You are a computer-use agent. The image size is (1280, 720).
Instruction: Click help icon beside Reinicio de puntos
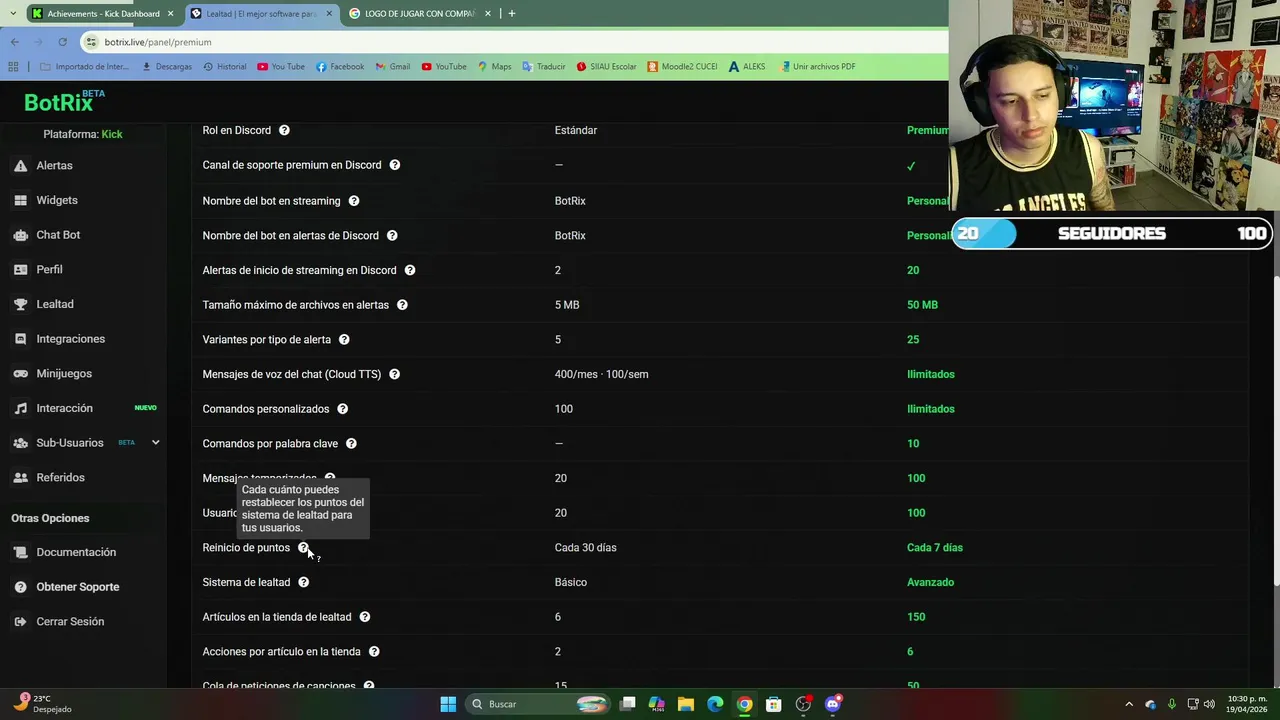point(303,548)
